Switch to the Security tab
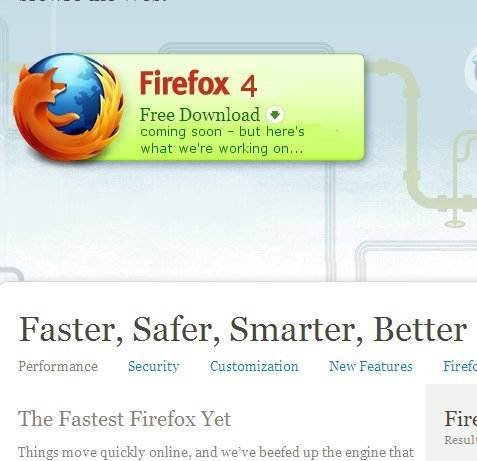 (154, 366)
